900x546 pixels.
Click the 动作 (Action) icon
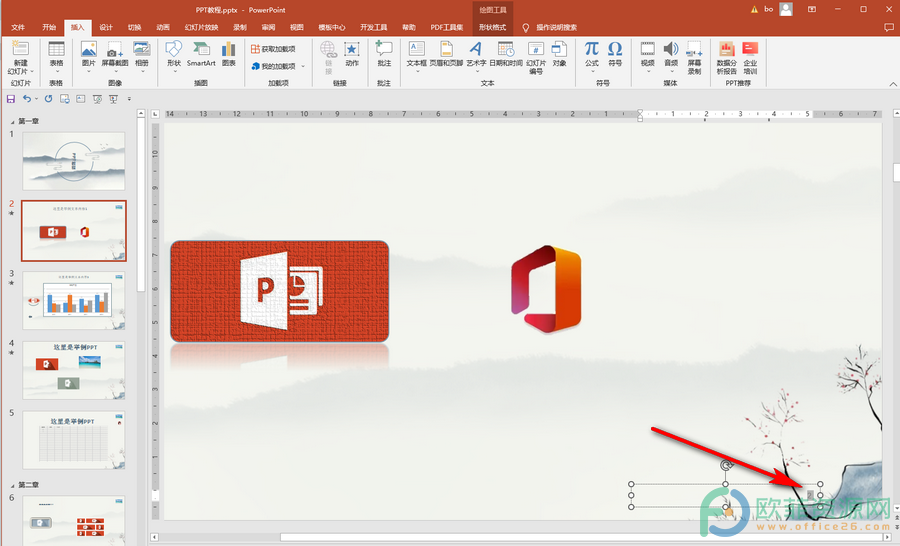pos(352,49)
